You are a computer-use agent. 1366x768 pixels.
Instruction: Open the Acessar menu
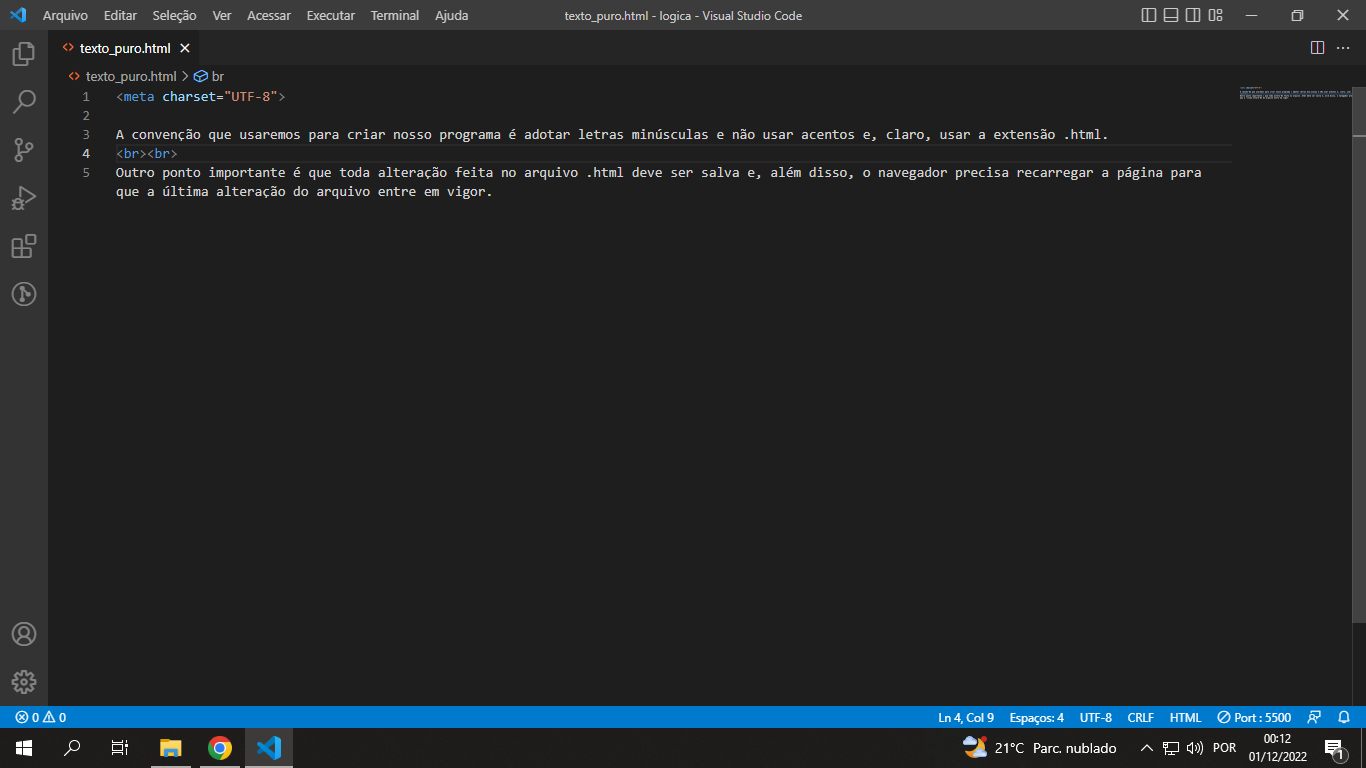coord(269,15)
